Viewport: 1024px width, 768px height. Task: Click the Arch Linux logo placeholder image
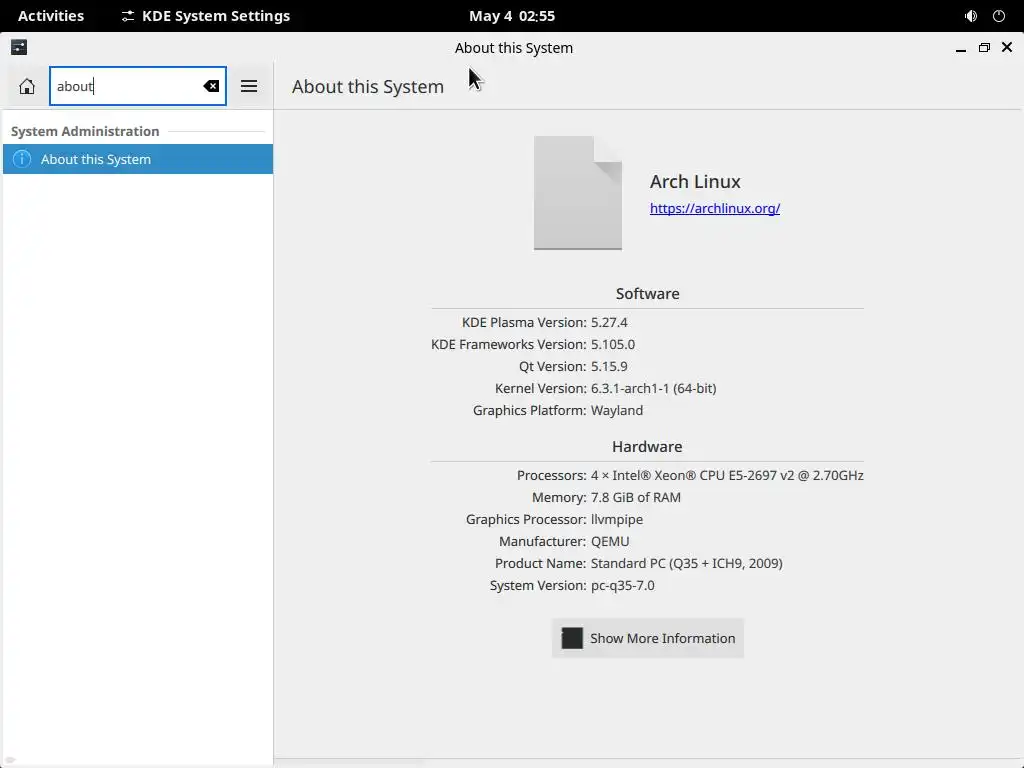tap(578, 193)
